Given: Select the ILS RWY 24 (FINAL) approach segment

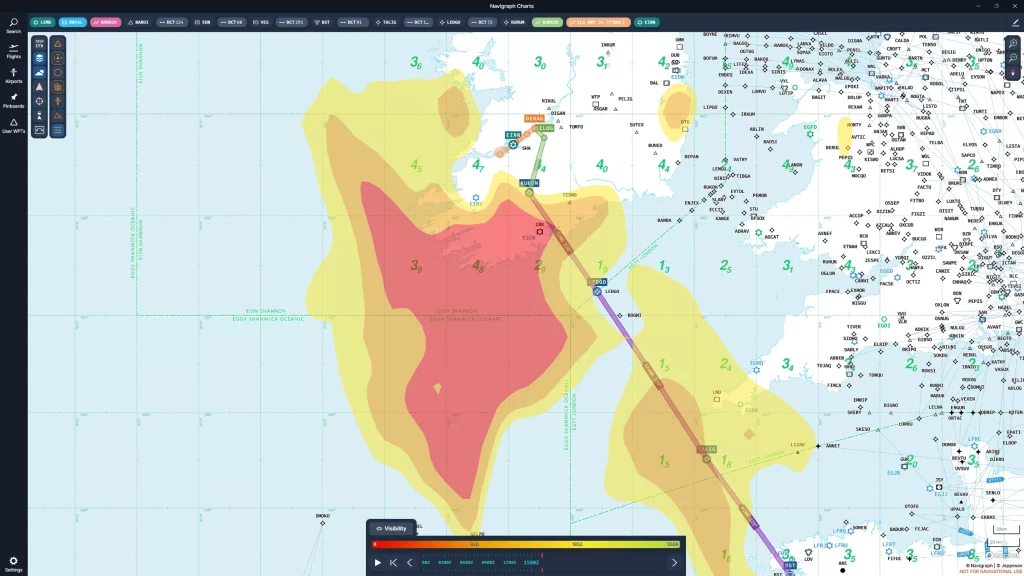Looking at the screenshot, I should pos(597,22).
